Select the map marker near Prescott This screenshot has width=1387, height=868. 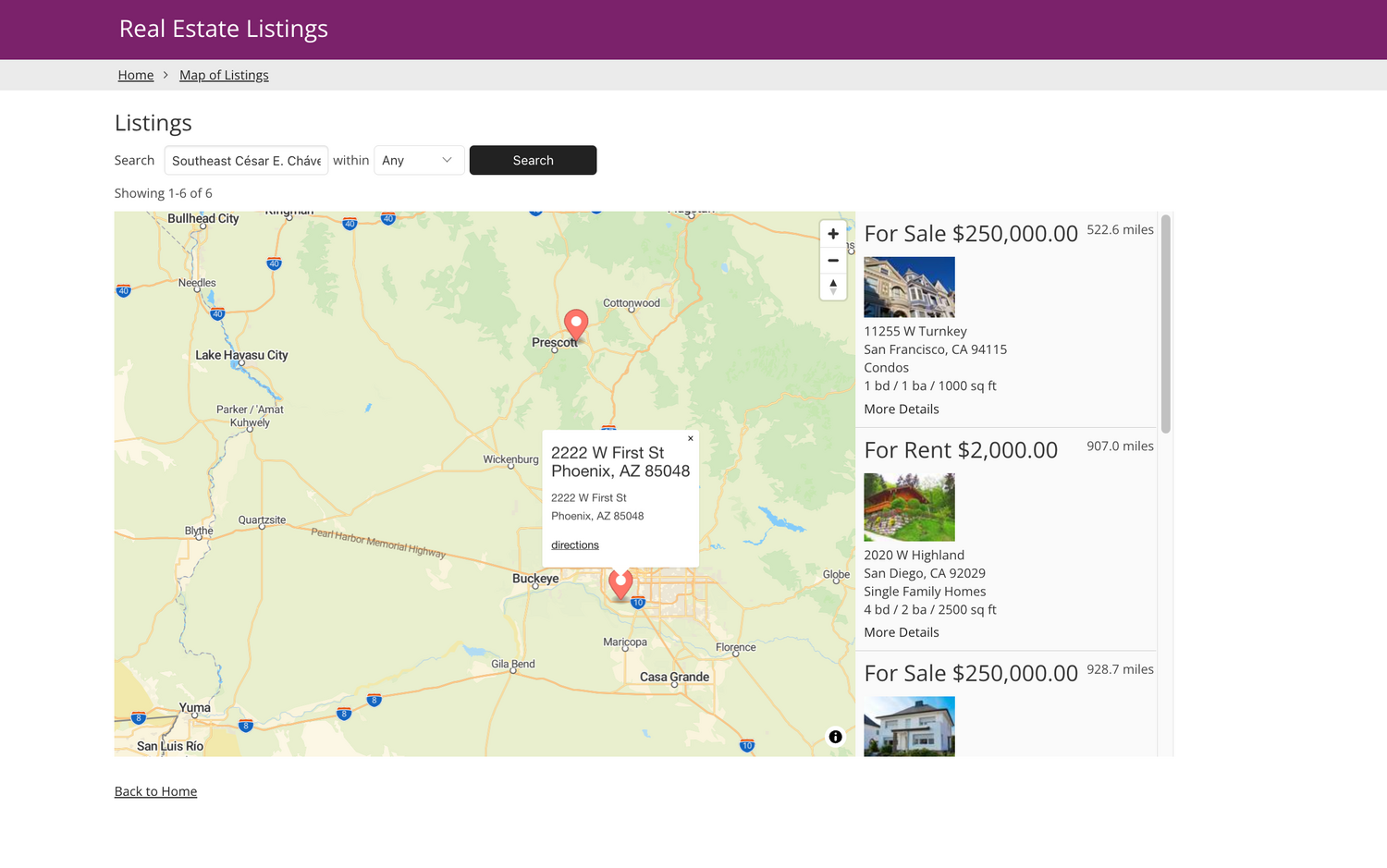pos(575,324)
